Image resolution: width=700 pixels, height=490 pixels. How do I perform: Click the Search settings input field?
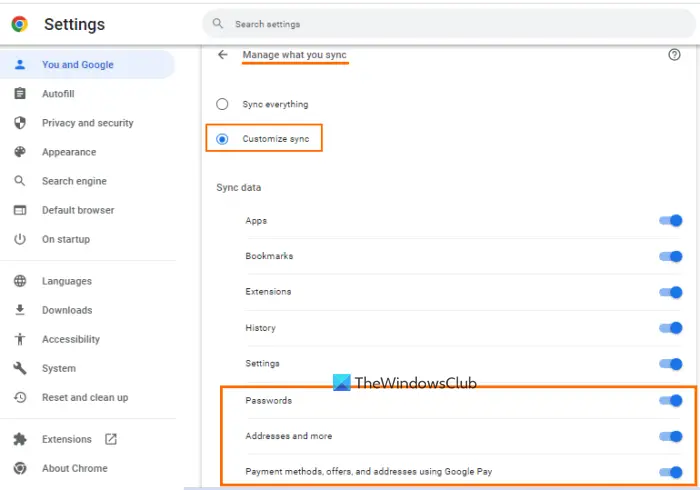(x=449, y=24)
